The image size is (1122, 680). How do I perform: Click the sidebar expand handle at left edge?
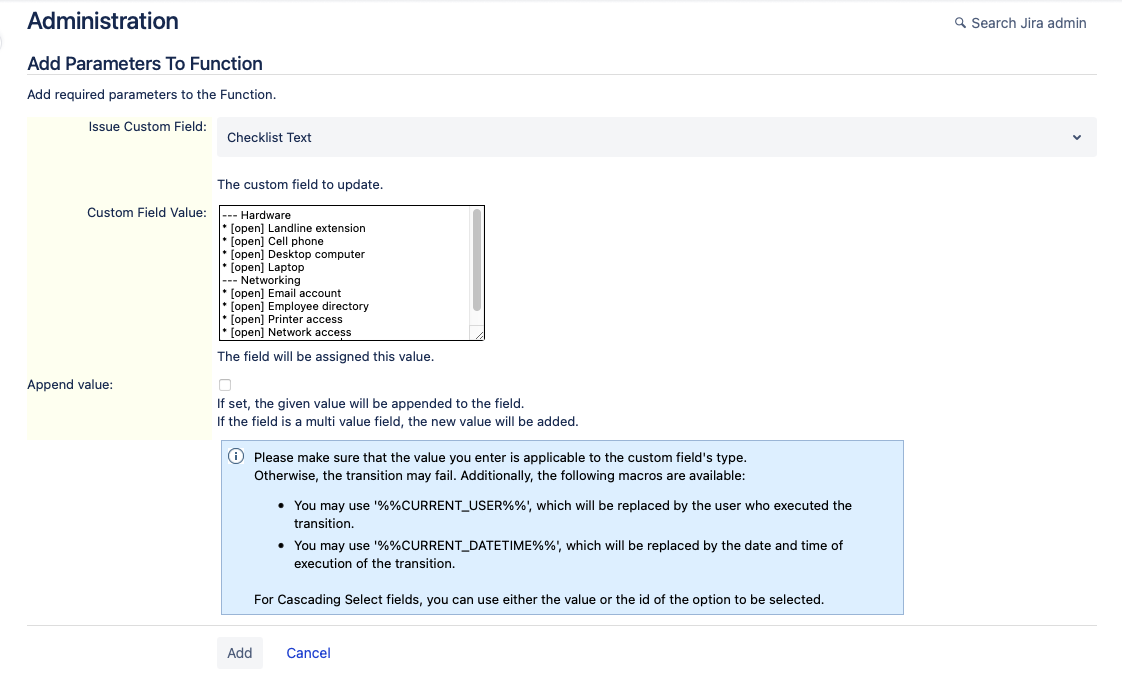pos(2,40)
